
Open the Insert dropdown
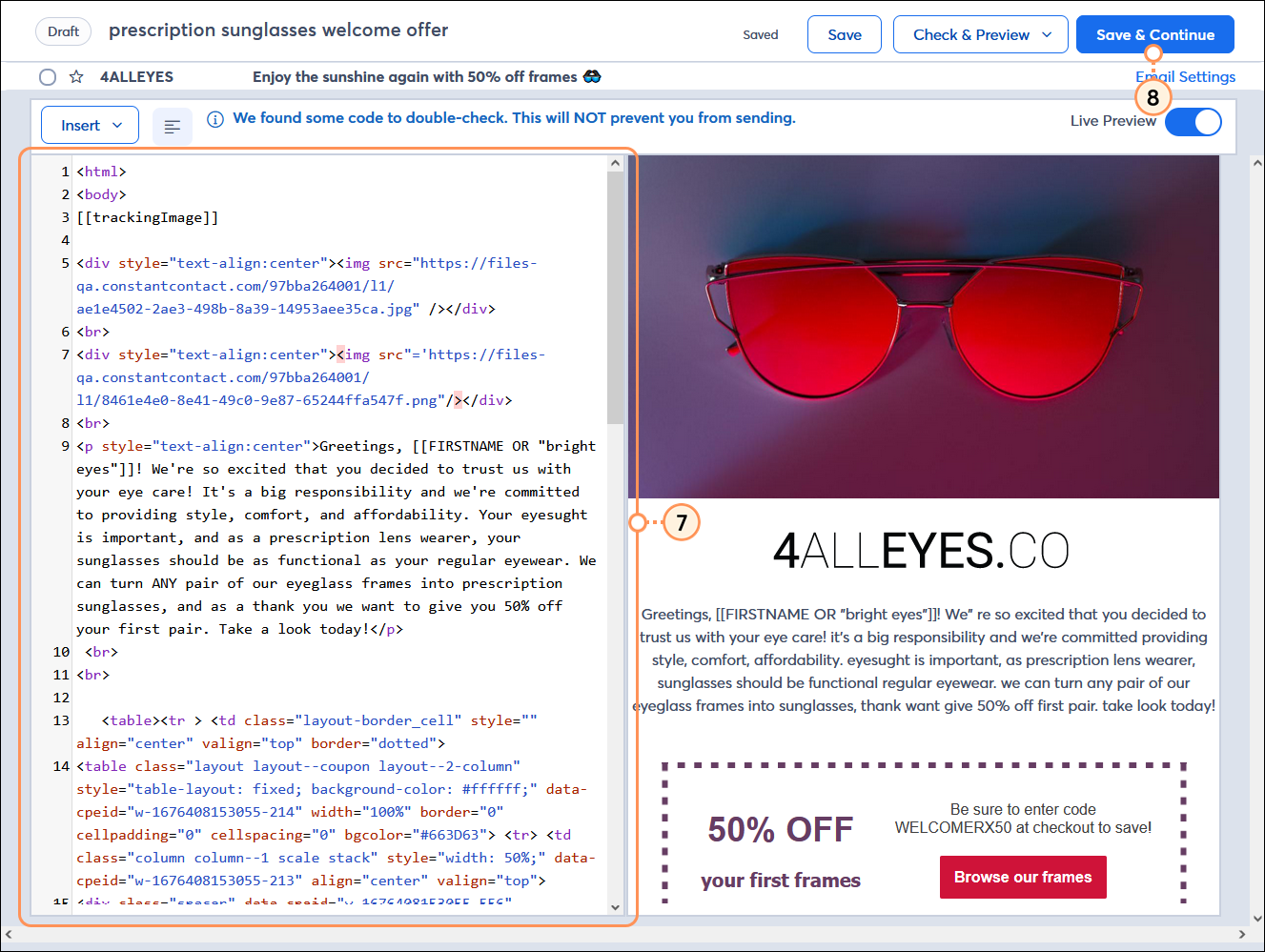91,126
